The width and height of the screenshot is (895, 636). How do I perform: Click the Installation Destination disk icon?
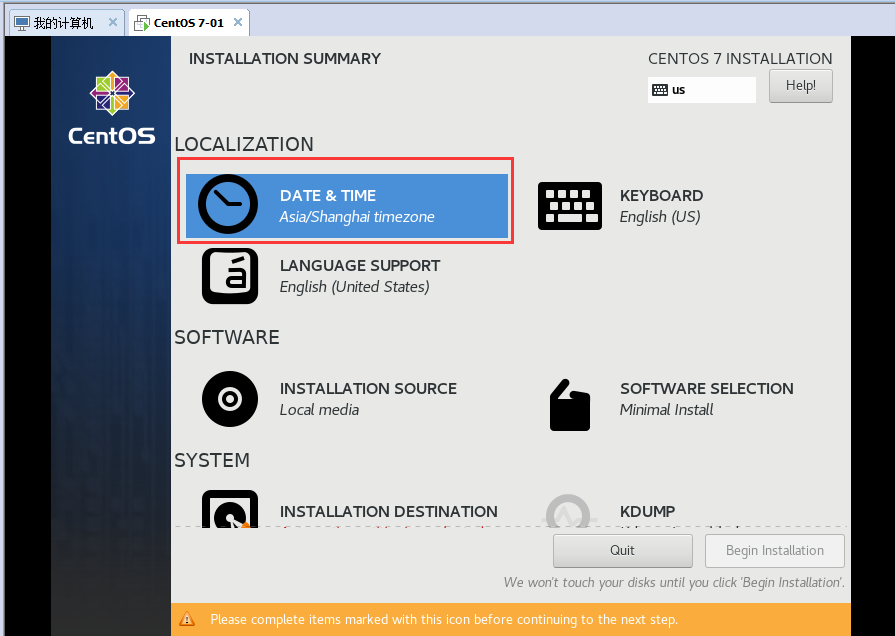230,509
